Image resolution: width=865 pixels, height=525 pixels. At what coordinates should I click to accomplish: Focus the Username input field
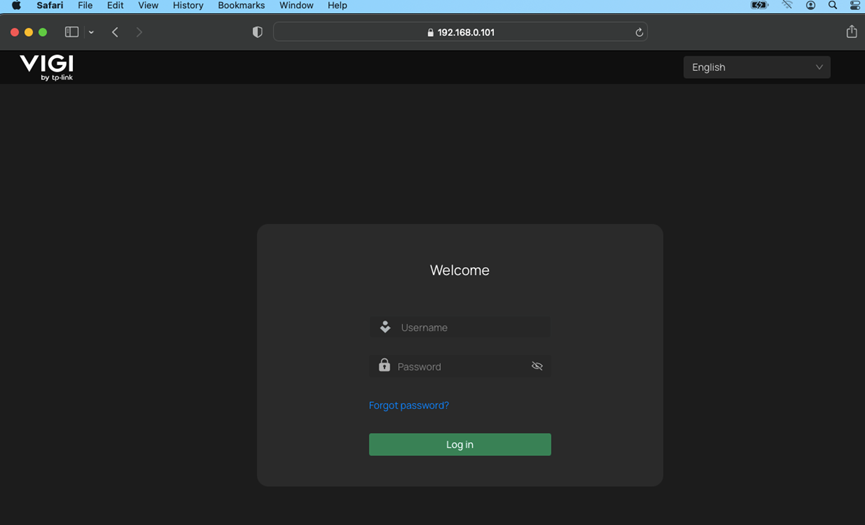pyautogui.click(x=470, y=327)
